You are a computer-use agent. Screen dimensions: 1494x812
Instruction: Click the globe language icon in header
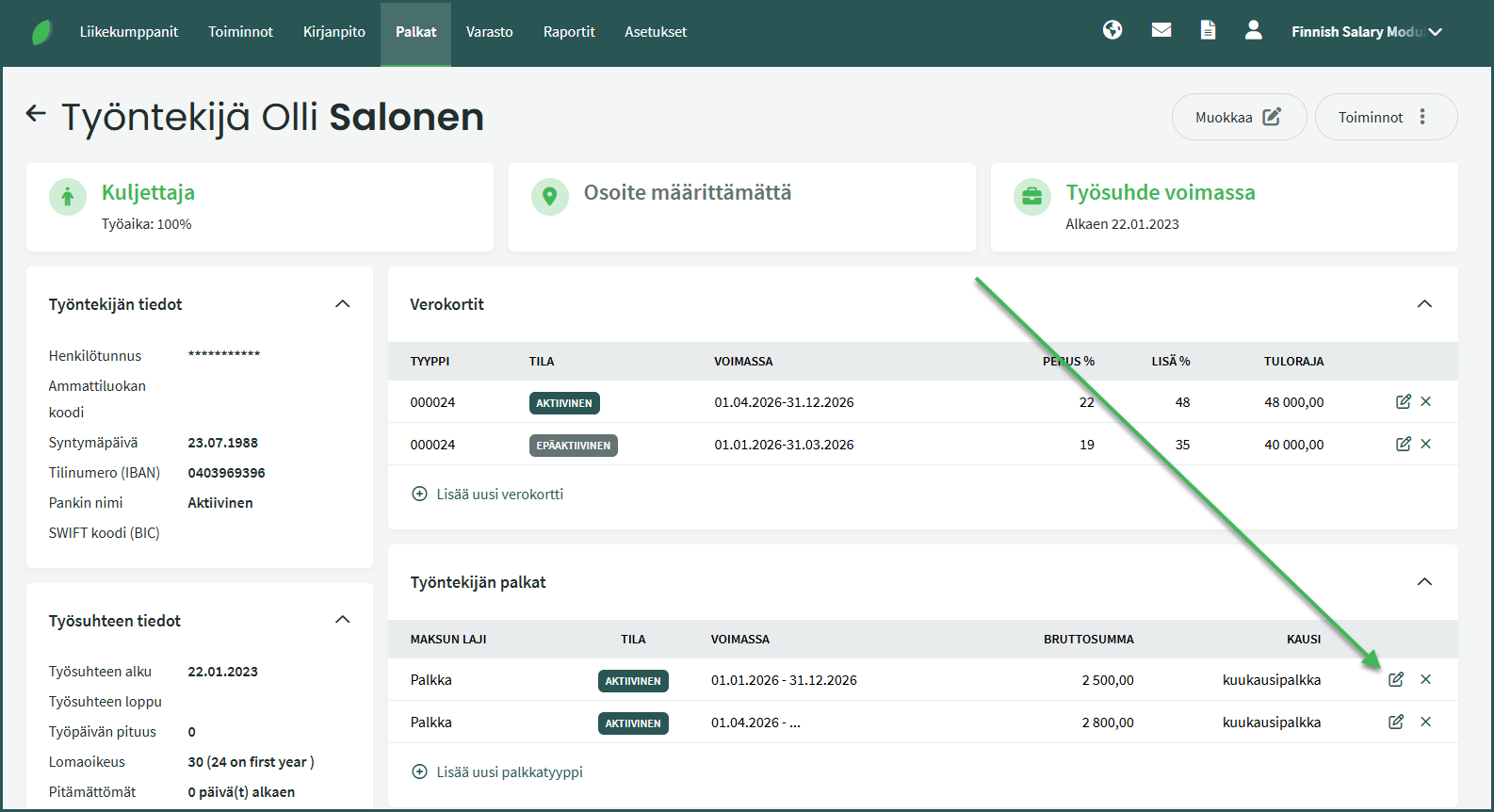click(x=1112, y=31)
